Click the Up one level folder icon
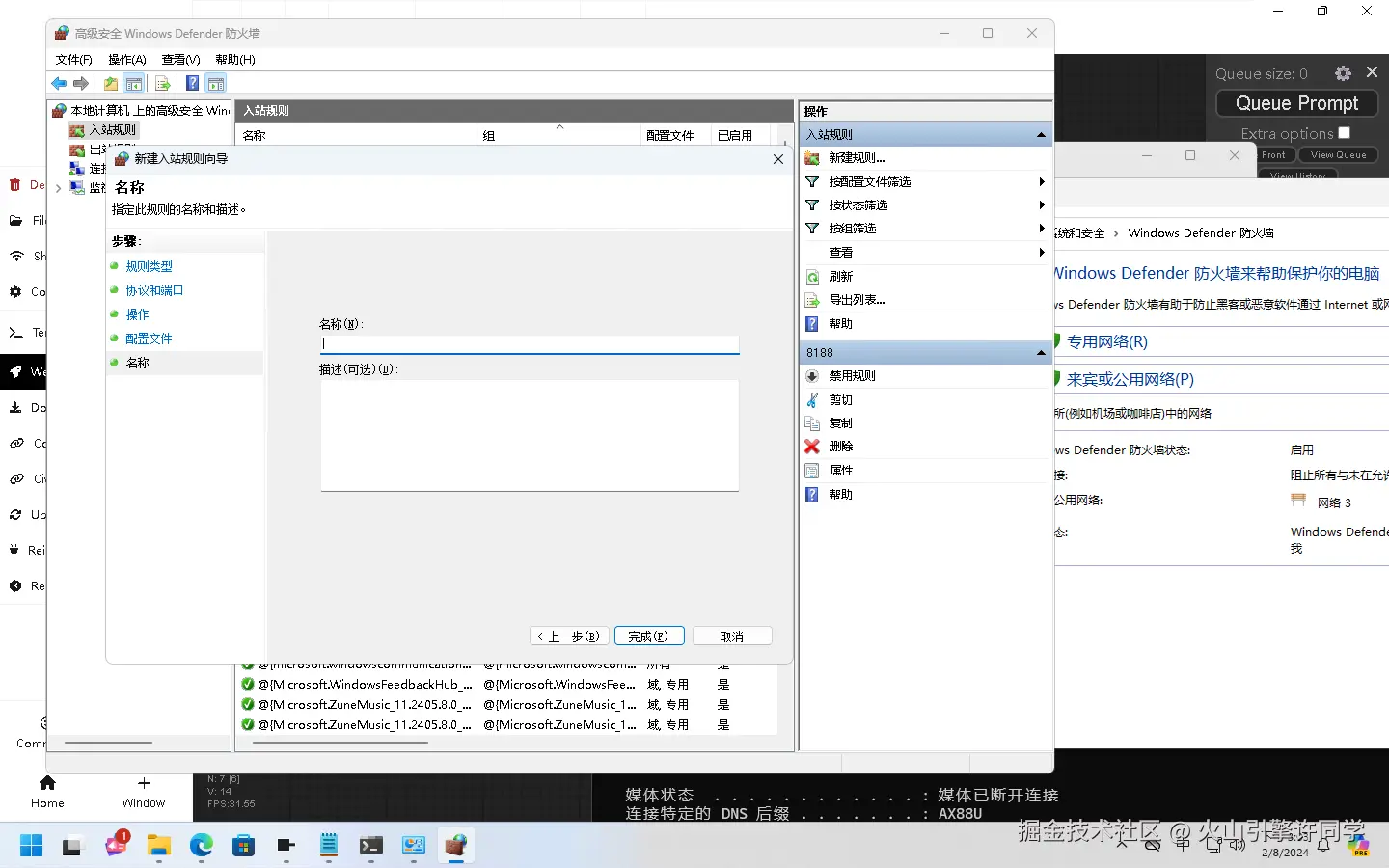 (x=111, y=84)
